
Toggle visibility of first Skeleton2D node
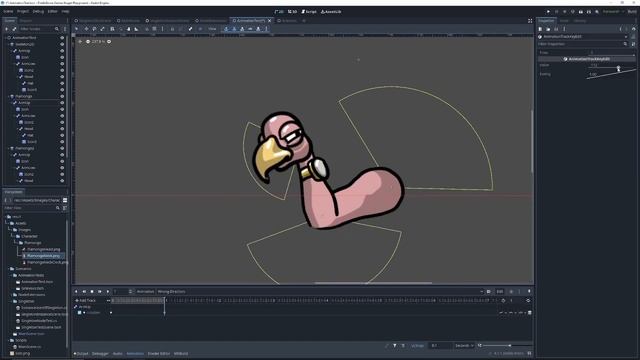(62, 44)
